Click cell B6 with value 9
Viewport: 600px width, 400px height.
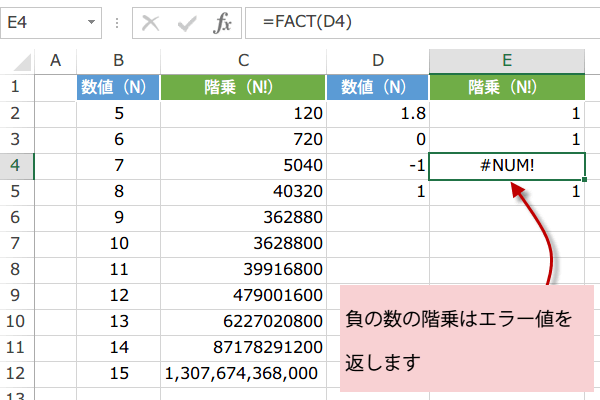(118, 218)
